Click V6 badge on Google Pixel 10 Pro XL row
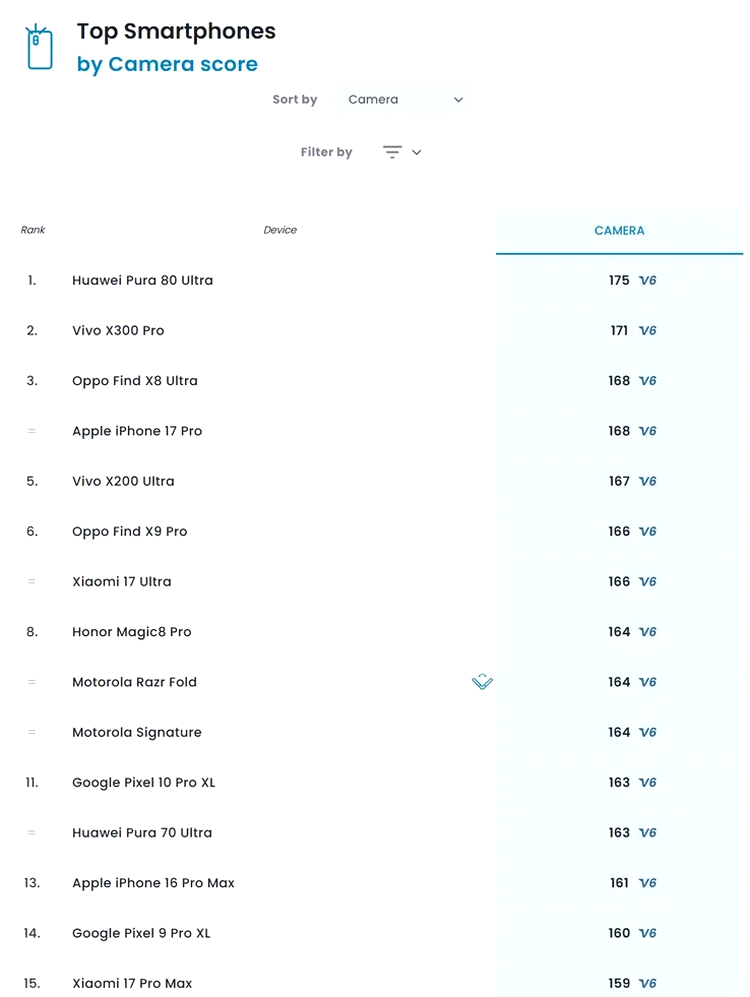 [x=647, y=783]
